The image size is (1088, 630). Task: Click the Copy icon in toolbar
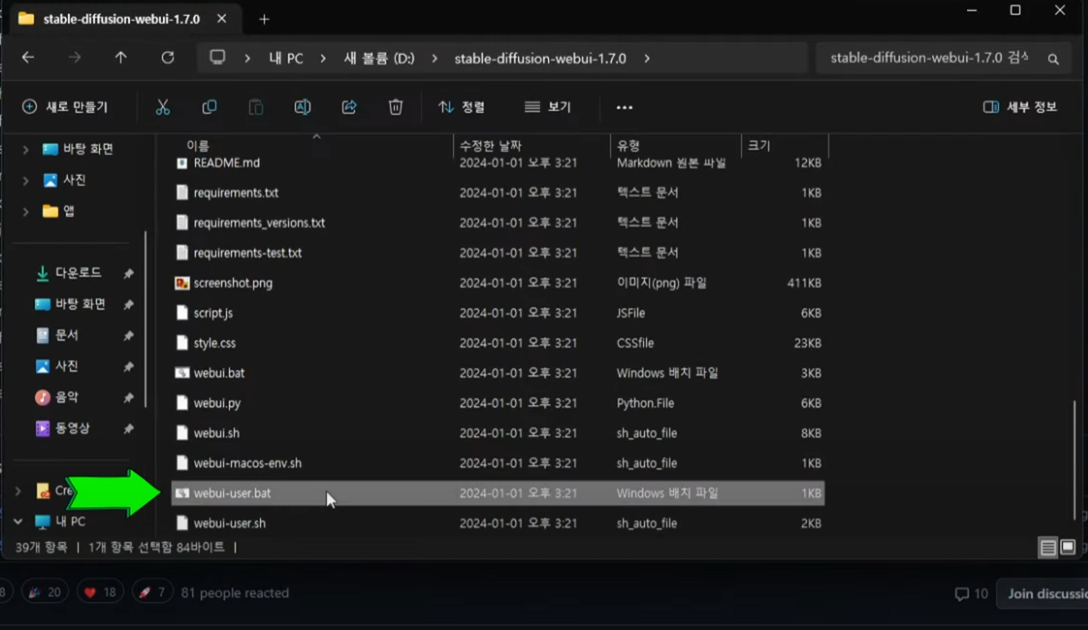[x=209, y=107]
